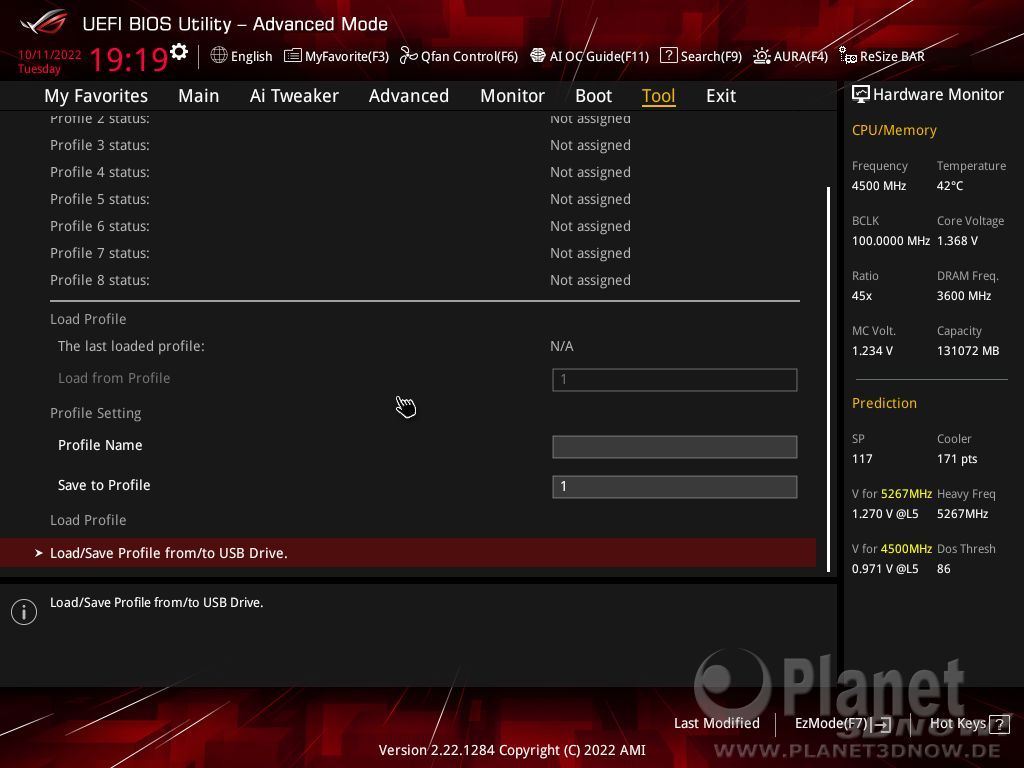Open Qfan Control fan icon
The width and height of the screenshot is (1024, 768).
coord(408,56)
